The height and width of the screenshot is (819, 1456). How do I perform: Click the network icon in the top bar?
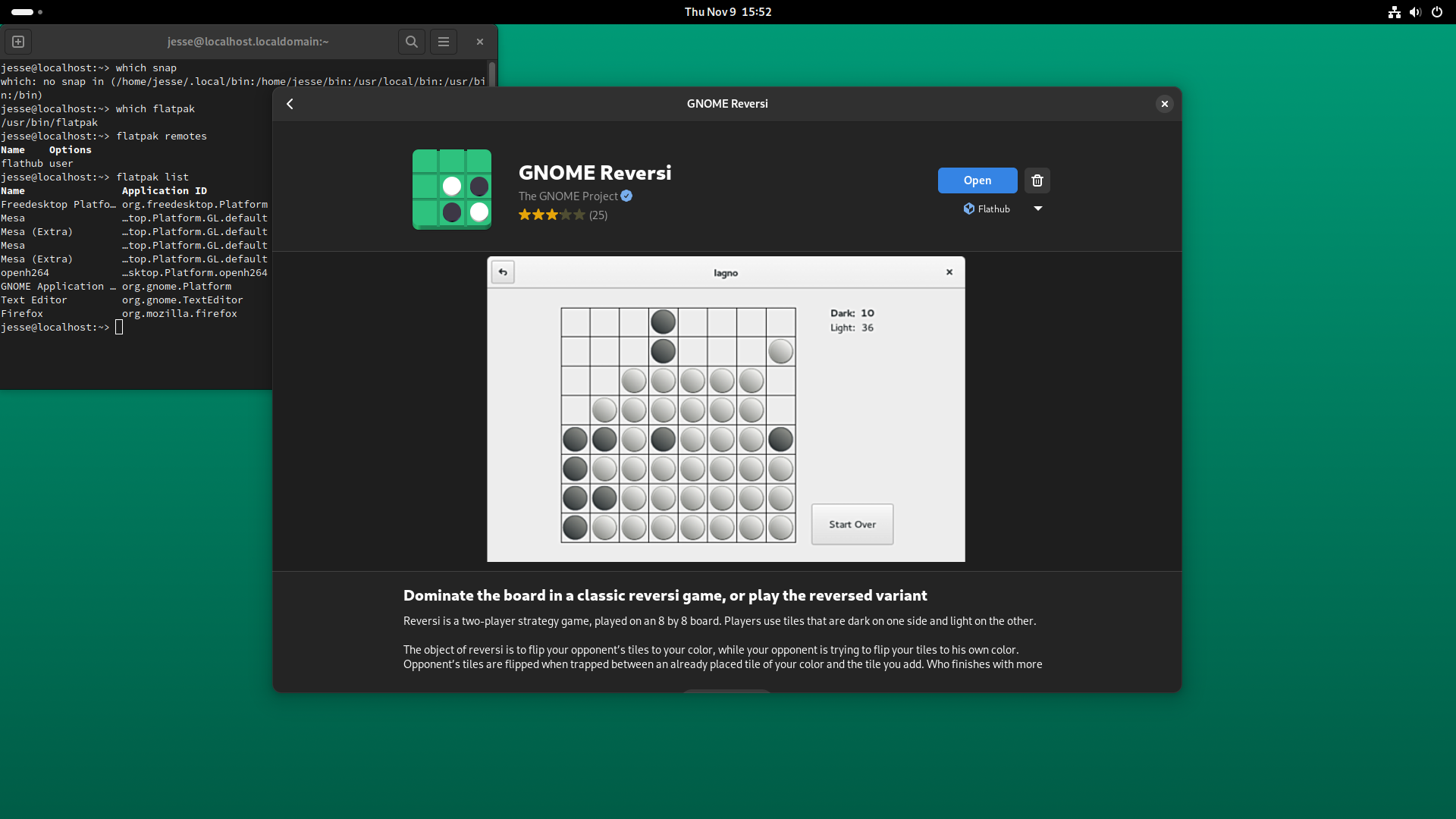(x=1395, y=12)
